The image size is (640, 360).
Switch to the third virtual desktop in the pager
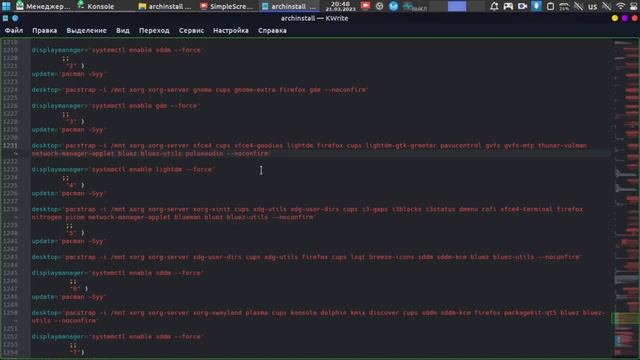476,6
